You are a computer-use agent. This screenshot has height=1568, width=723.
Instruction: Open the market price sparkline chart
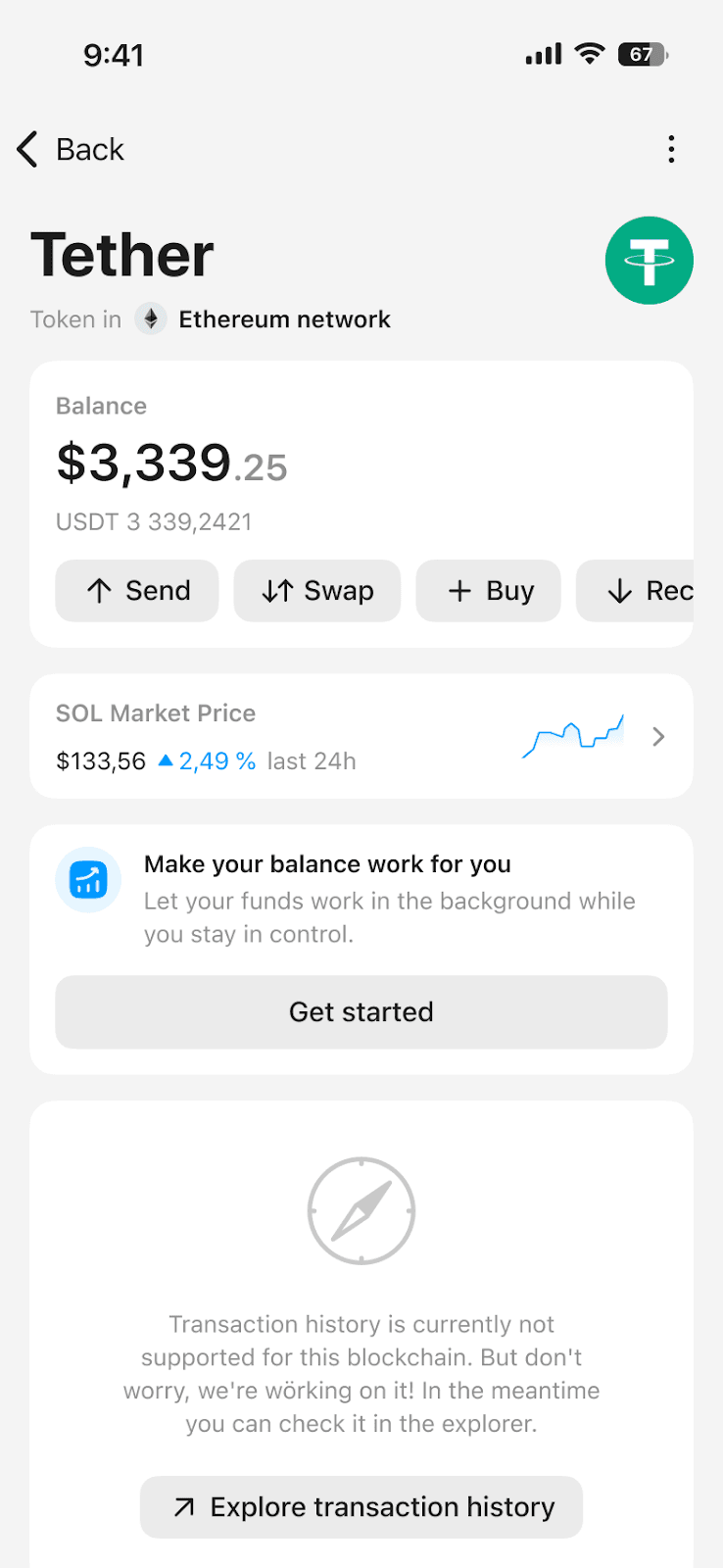[x=574, y=737]
